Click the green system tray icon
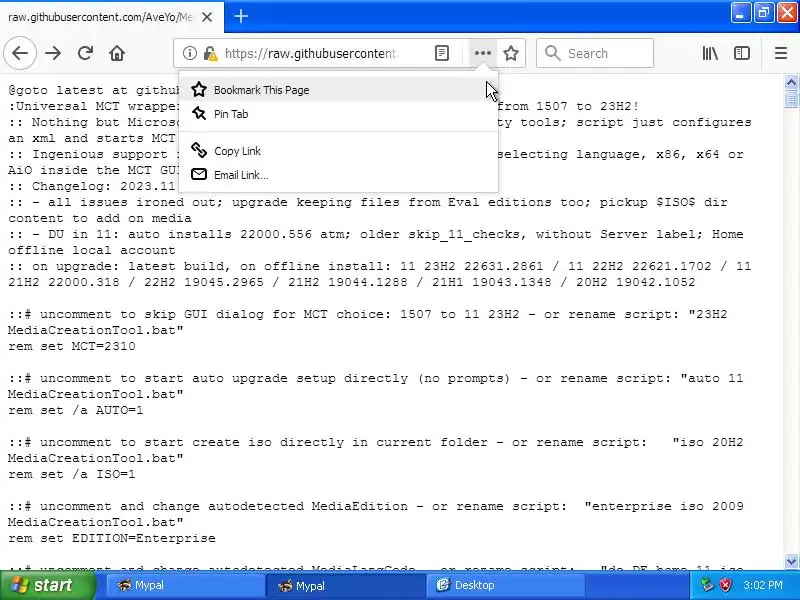 coord(707,585)
